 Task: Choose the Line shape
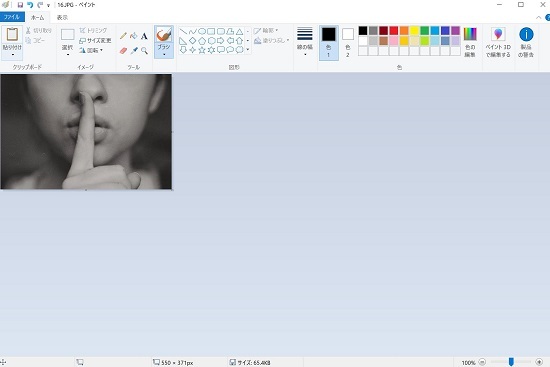[183, 31]
